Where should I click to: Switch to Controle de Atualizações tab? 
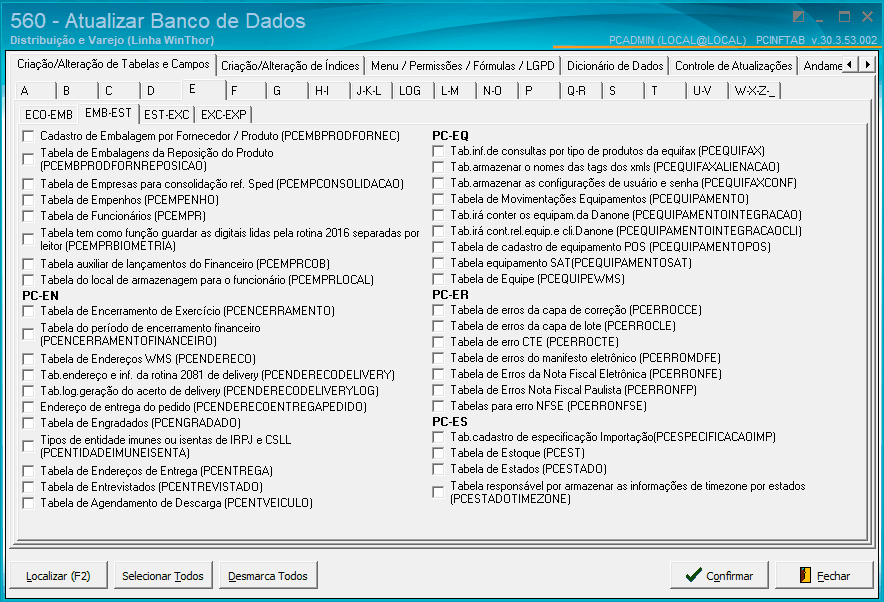733,66
